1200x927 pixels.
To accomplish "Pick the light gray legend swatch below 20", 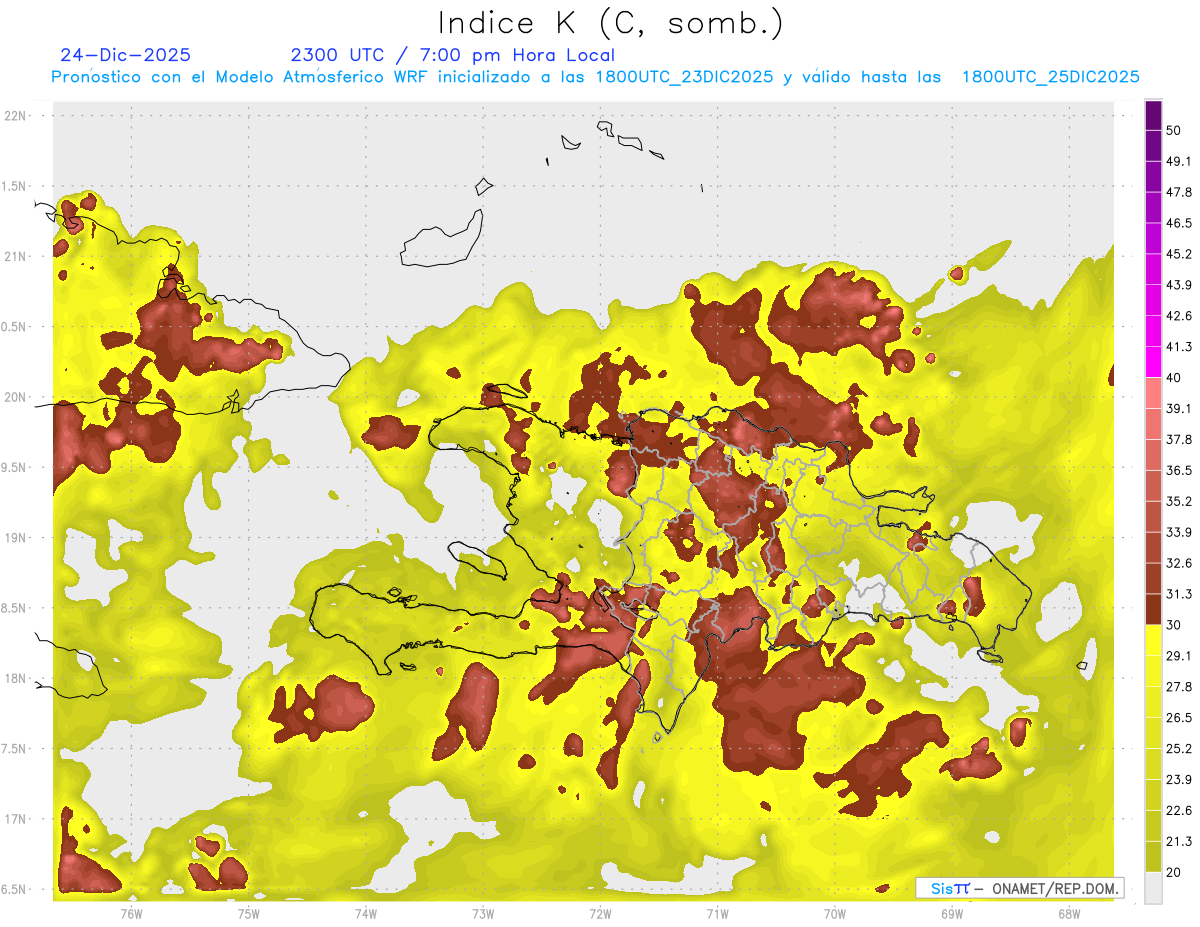I will point(1153,887).
